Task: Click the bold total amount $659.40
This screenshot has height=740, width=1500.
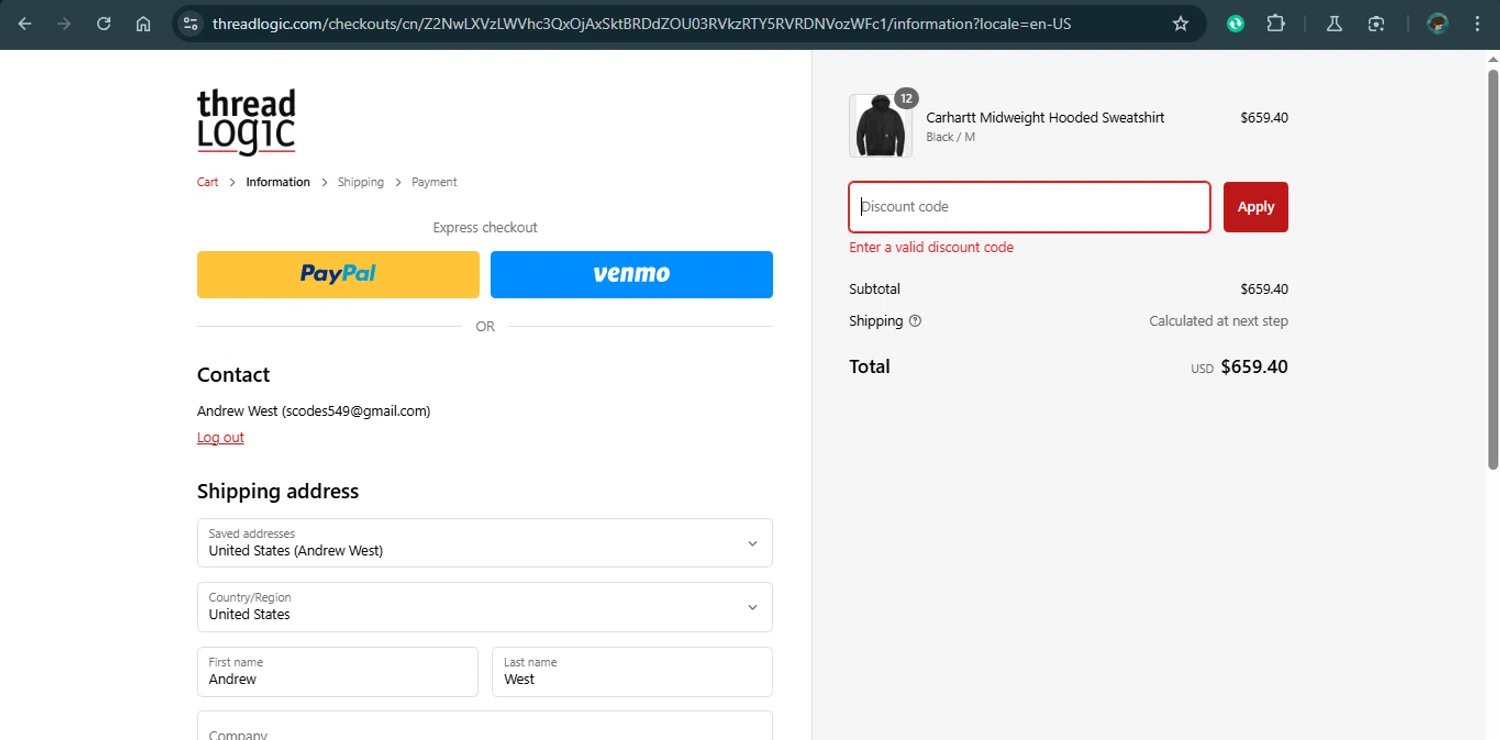Action: [x=1254, y=367]
